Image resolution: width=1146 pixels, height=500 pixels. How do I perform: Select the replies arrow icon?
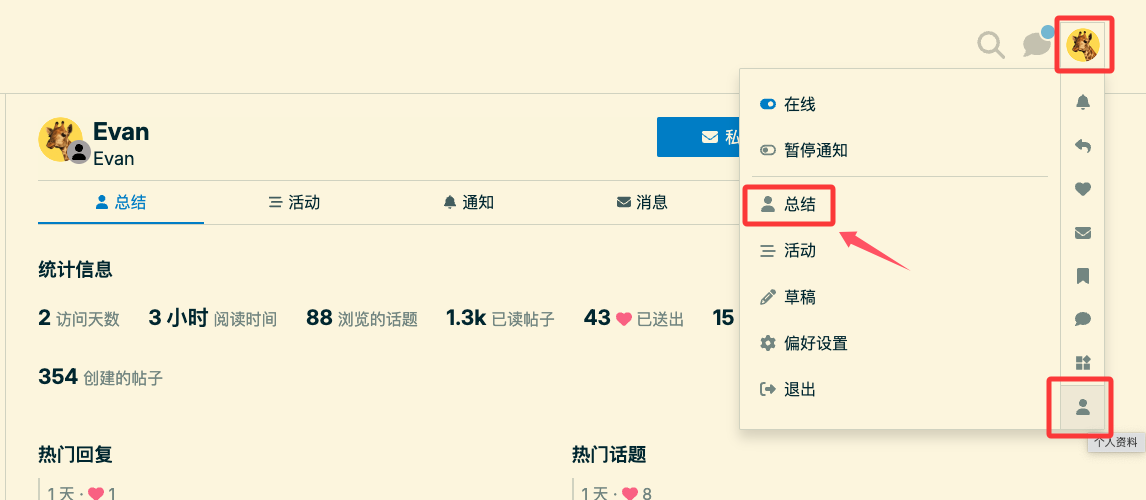[x=1083, y=146]
